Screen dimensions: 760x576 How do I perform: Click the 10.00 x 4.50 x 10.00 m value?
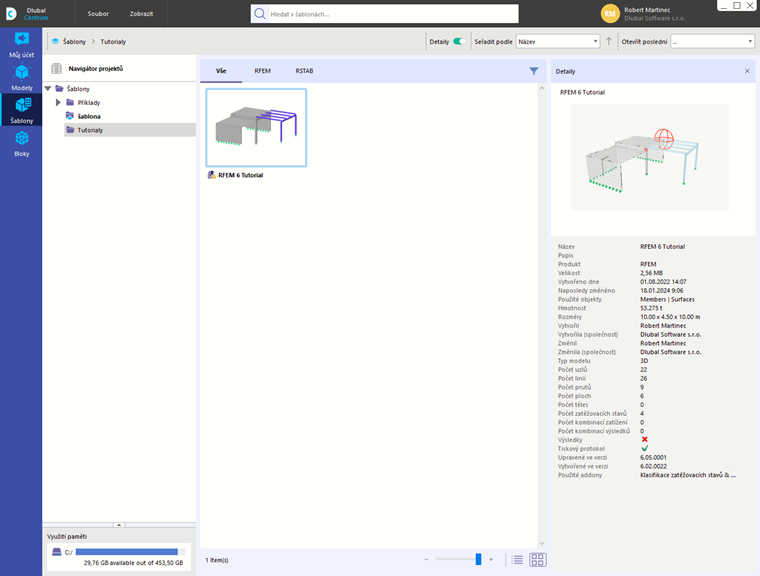(670, 317)
